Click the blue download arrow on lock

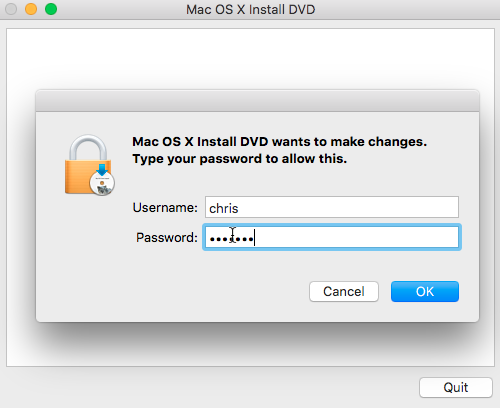click(102, 169)
